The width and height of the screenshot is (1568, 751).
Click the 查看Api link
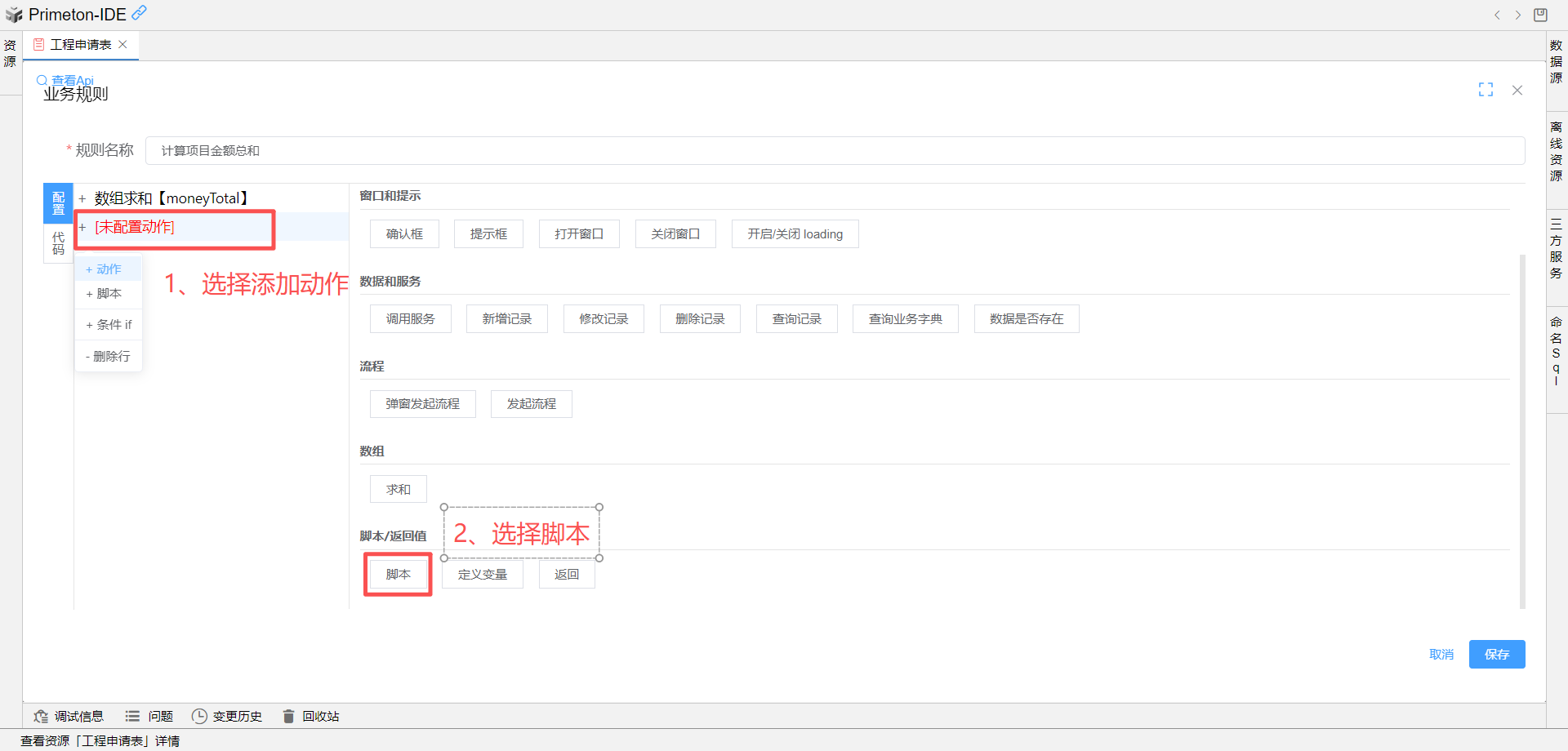coord(72,80)
